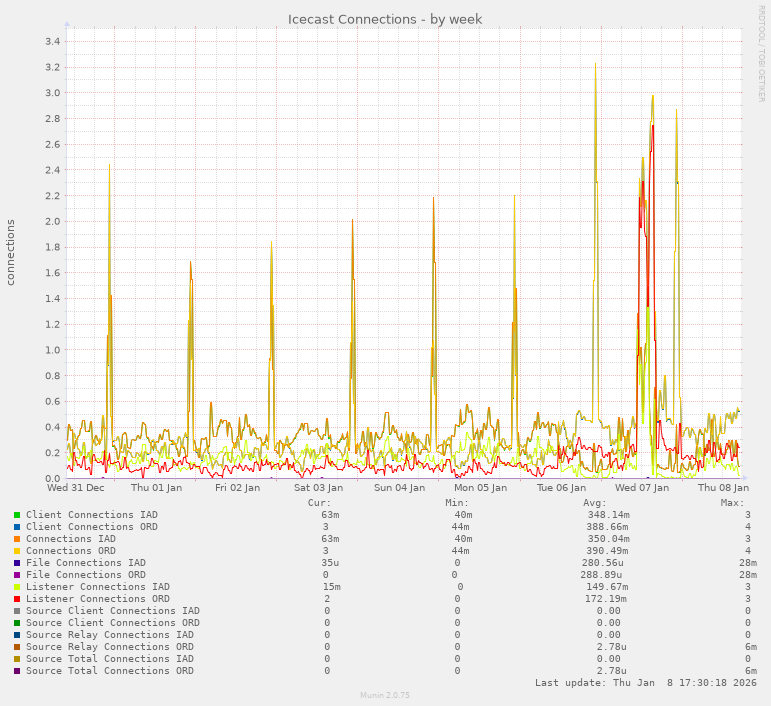Click the Source Relay Connections ORD swatch
The height and width of the screenshot is (706, 771).
pos(17,647)
